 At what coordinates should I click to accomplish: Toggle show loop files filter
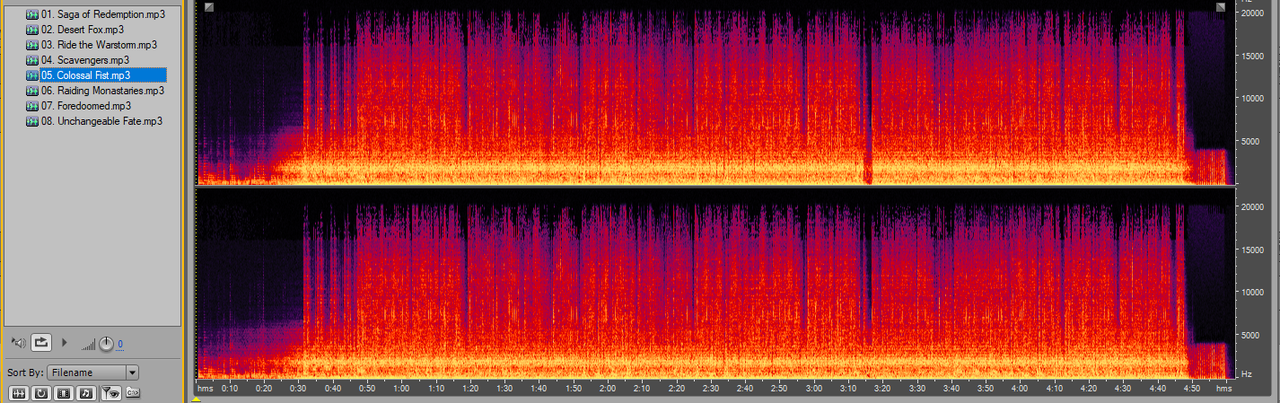41,393
